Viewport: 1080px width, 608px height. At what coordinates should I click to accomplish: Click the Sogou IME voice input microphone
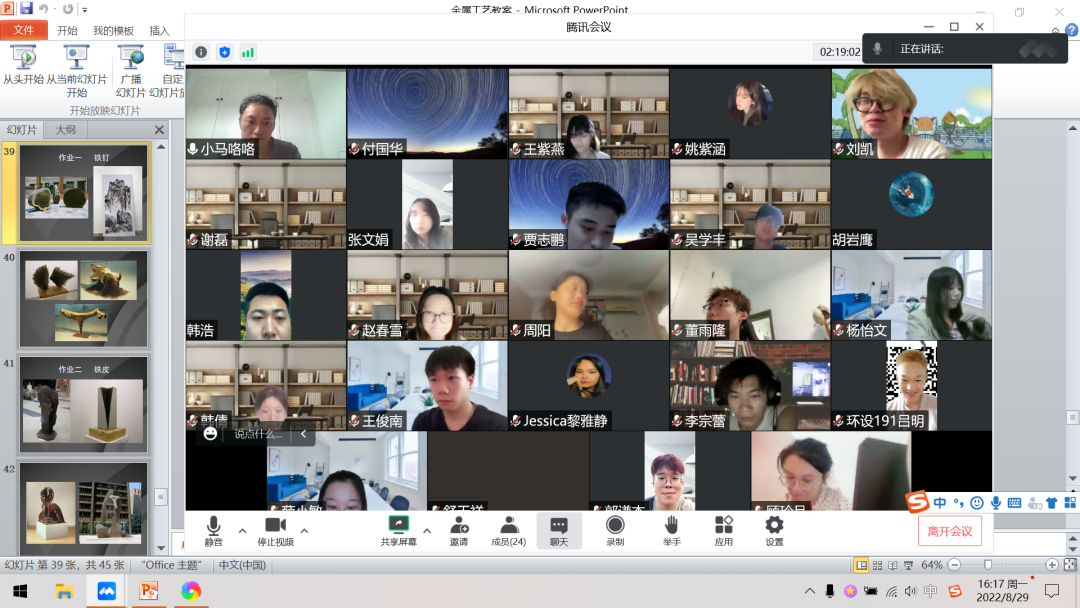click(x=995, y=503)
